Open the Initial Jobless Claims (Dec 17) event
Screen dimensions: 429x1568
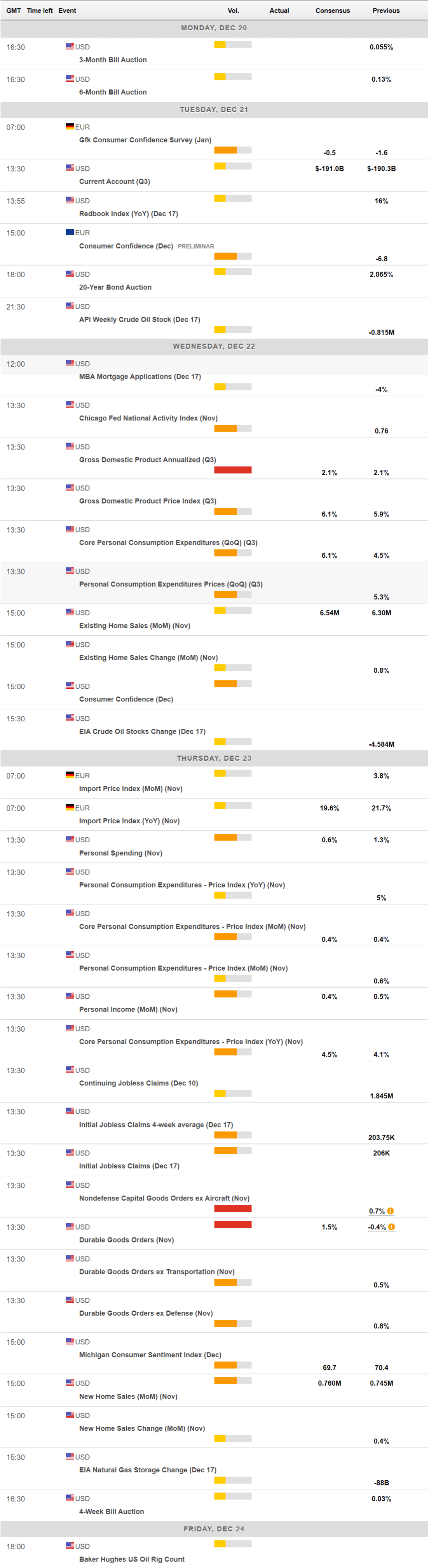[x=129, y=1165]
